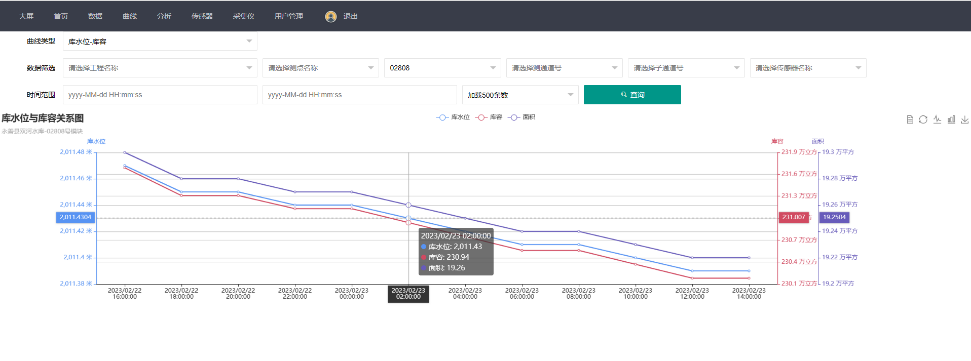Click the start time yyyy-MM-dd input field

tap(160, 95)
